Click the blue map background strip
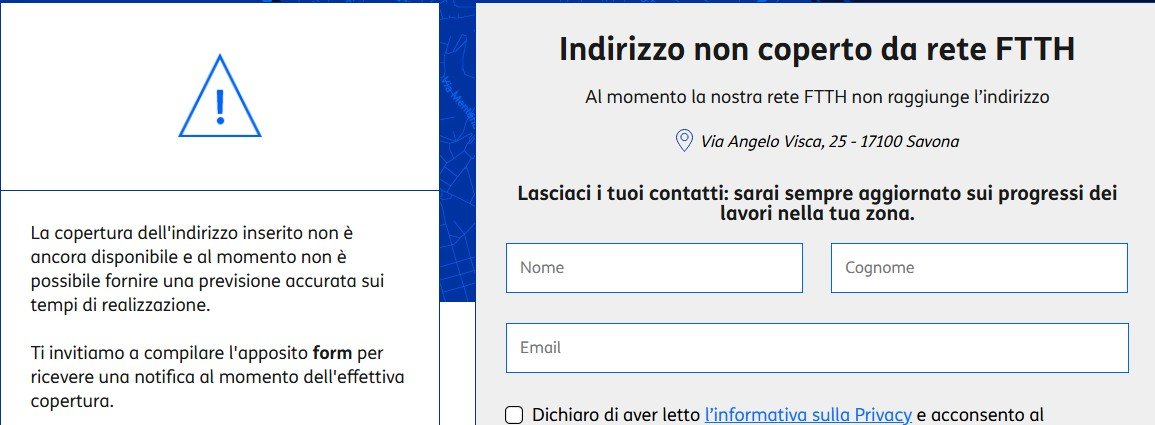 tap(457, 150)
